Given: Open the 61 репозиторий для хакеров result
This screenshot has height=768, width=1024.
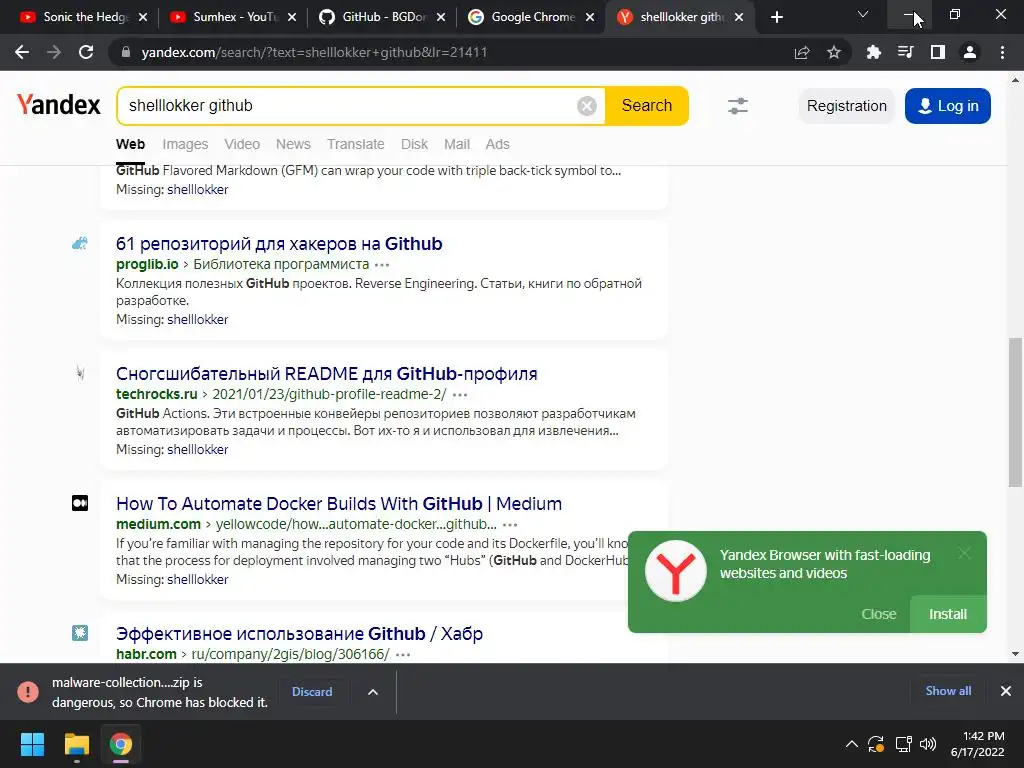Looking at the screenshot, I should [279, 244].
